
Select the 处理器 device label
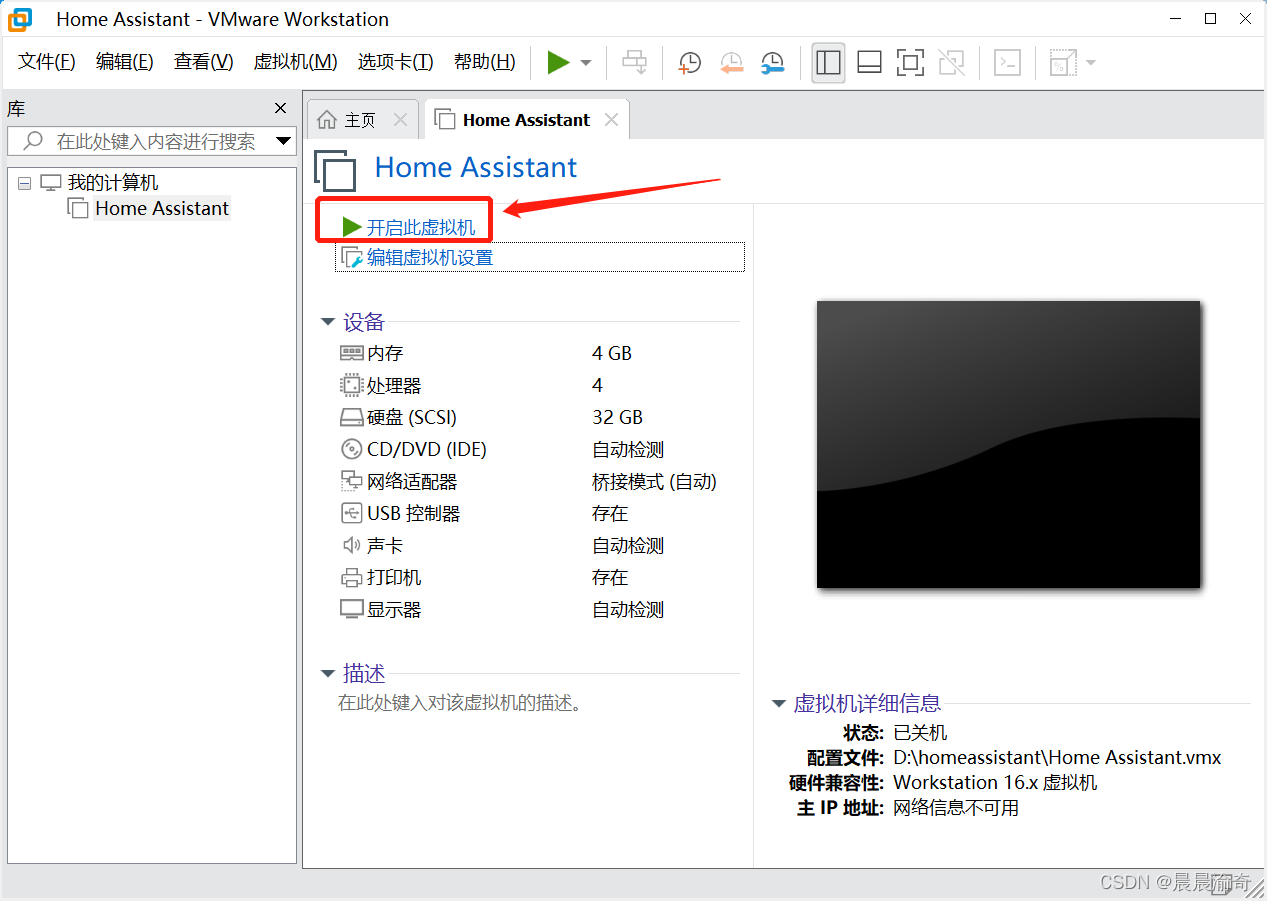[394, 385]
